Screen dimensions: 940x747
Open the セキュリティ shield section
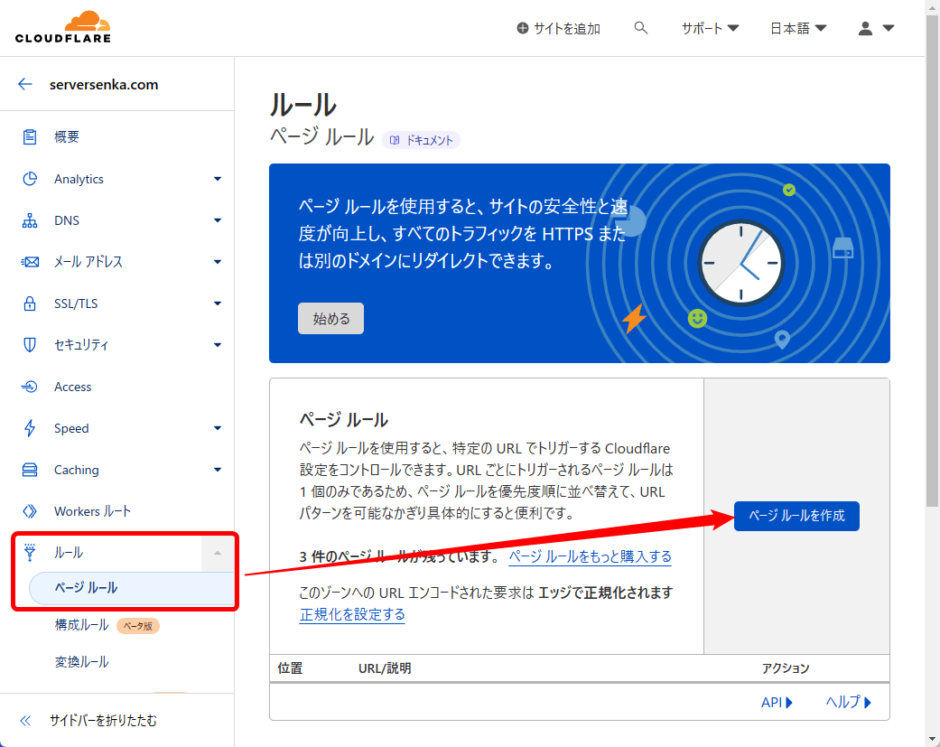[x=78, y=345]
